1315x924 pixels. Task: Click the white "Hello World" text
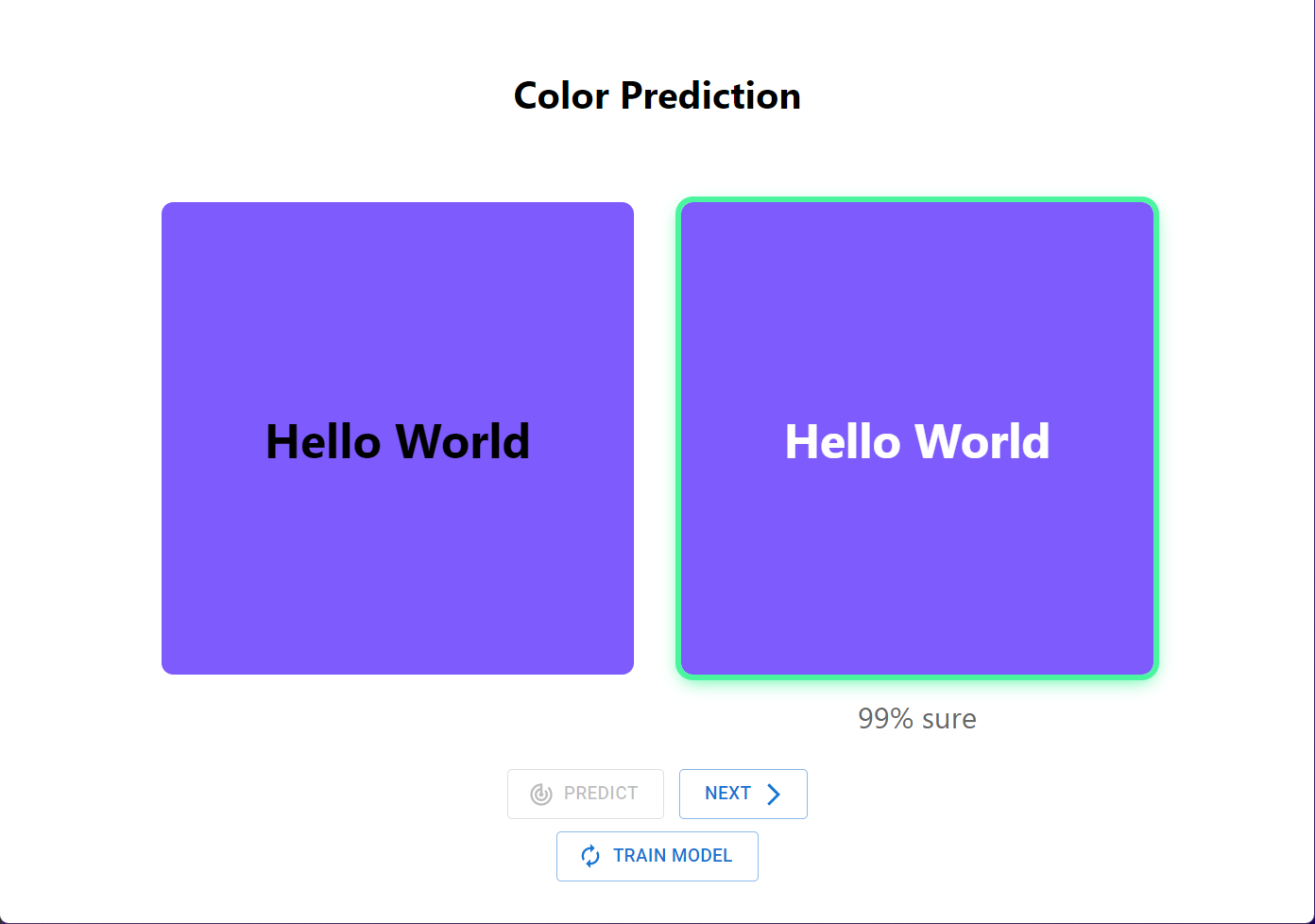[x=917, y=441]
